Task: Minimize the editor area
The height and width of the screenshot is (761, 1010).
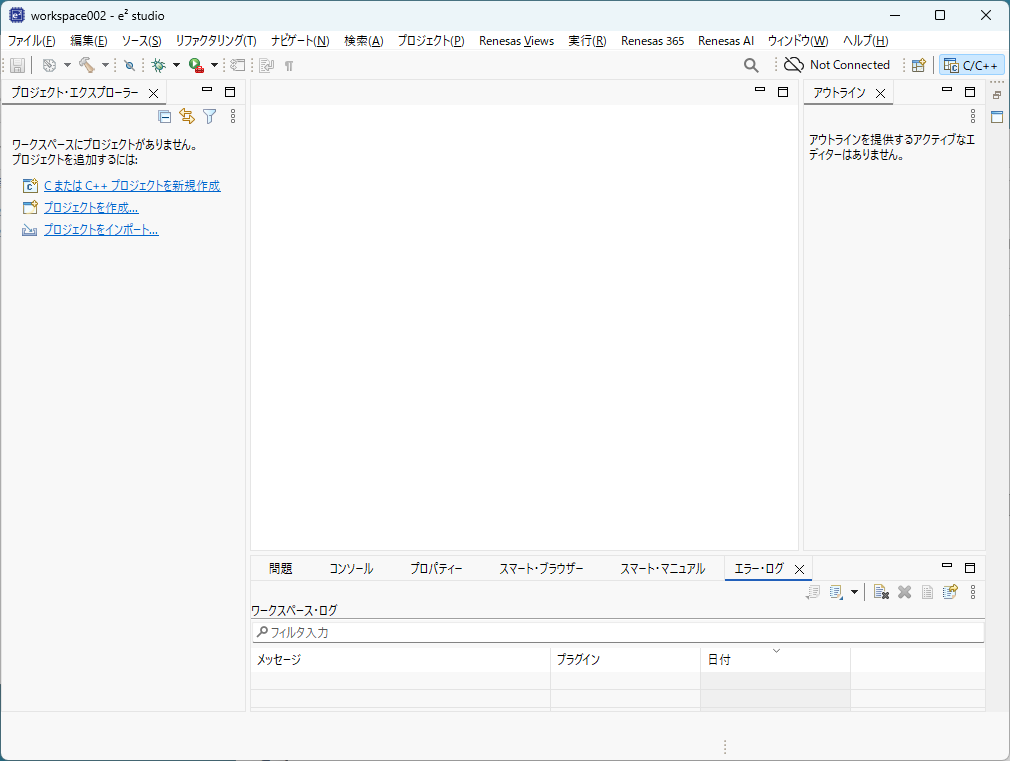Action: click(x=760, y=90)
